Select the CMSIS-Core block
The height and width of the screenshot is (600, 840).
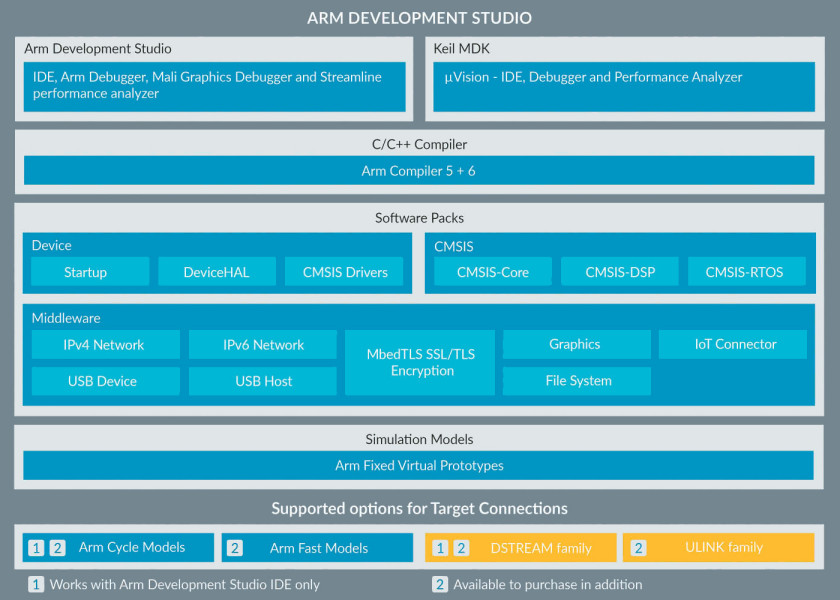[x=493, y=272]
